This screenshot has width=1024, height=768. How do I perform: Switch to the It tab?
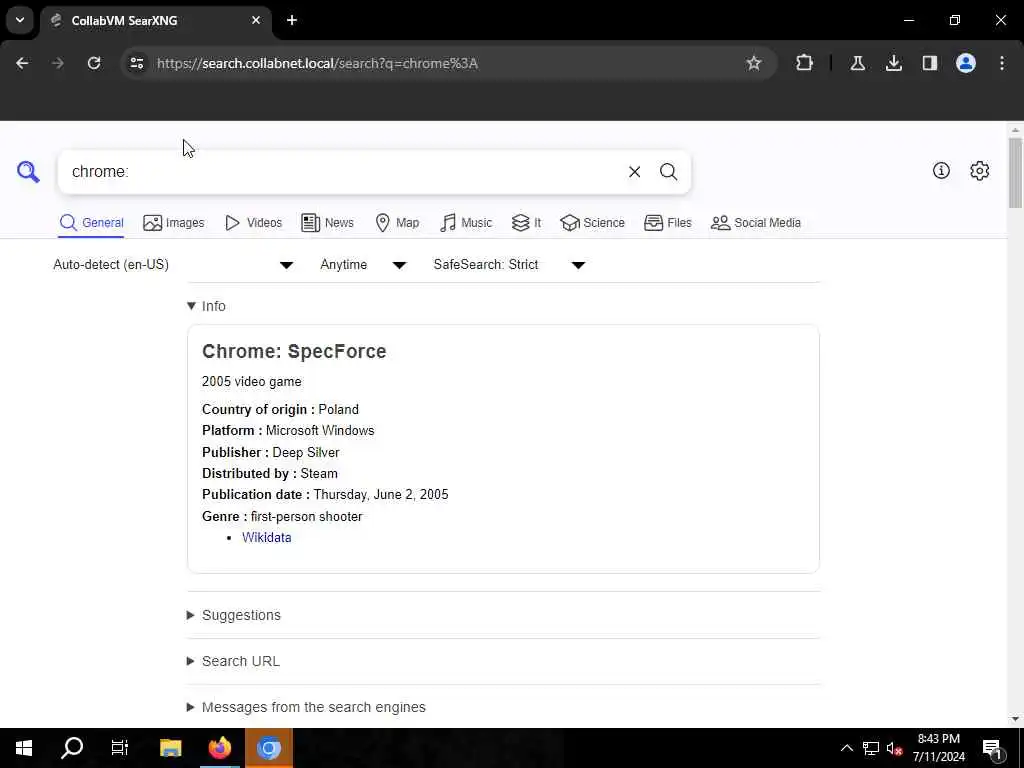click(526, 223)
